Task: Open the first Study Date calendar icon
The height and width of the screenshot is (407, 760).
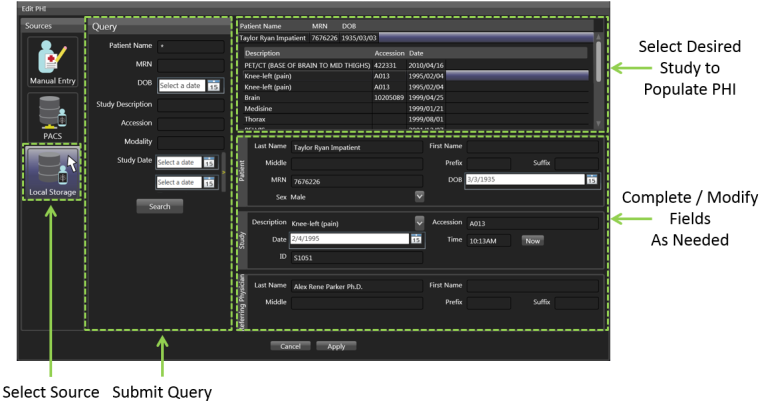Action: click(209, 162)
